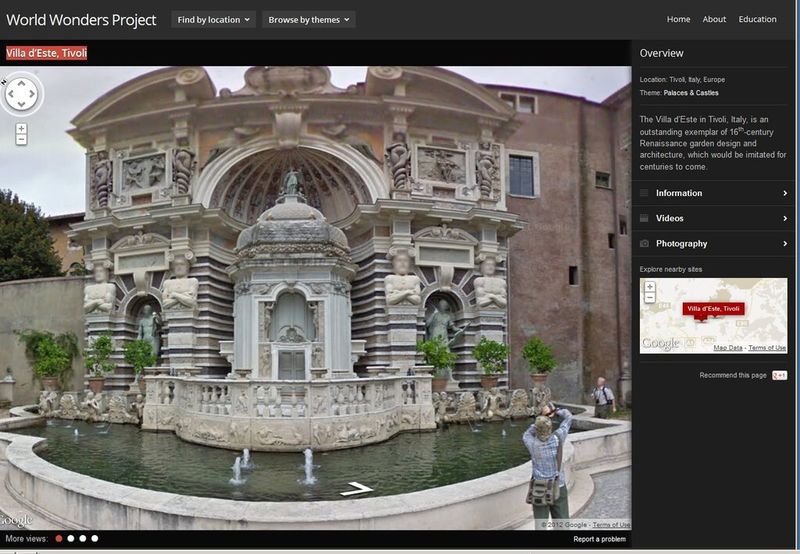The width and height of the screenshot is (800, 554).
Task: Pan street view right with compass arrow
Action: click(x=33, y=94)
